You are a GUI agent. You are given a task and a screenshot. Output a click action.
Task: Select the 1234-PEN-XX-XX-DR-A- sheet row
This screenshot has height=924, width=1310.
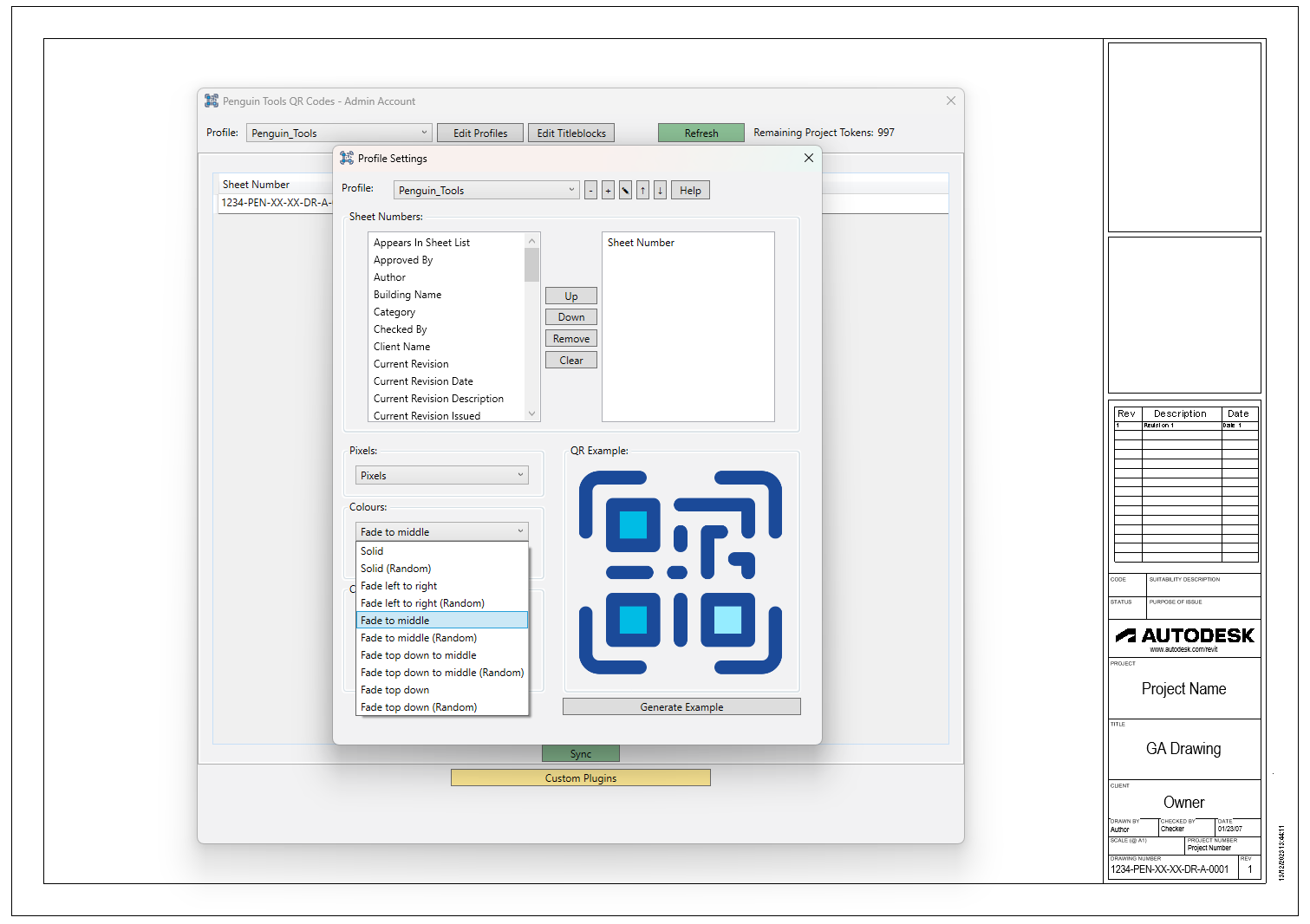276,203
